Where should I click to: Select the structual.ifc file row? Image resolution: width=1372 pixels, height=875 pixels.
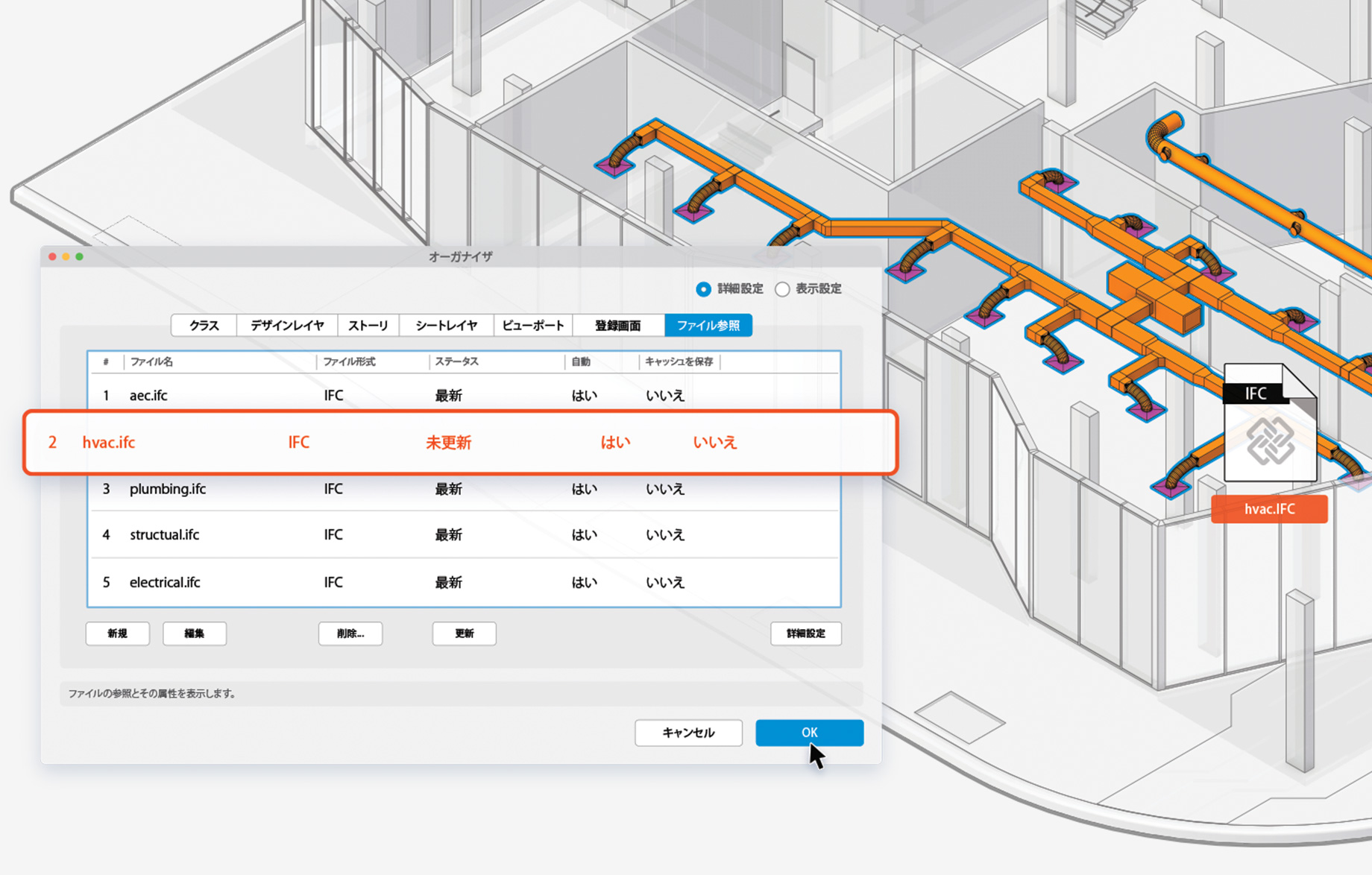[464, 535]
